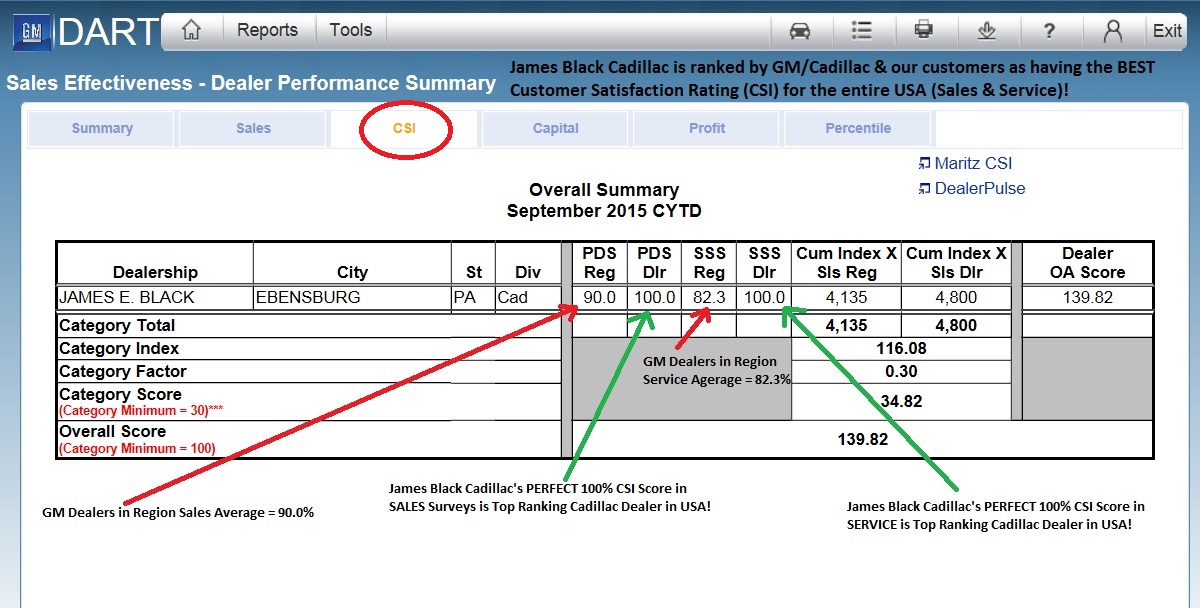Open the user profile icon
1200x608 pixels.
1112,31
